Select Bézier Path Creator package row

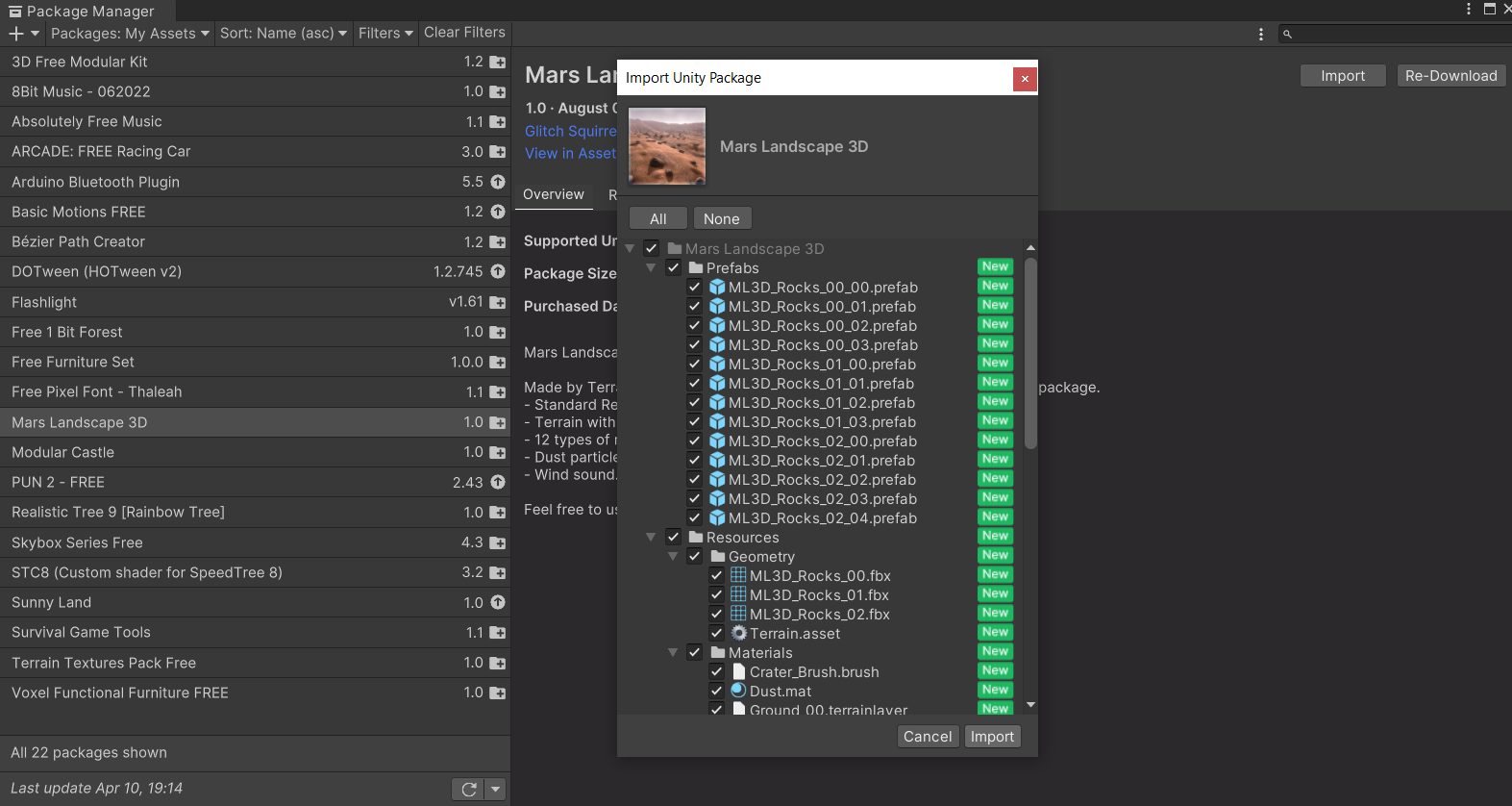click(255, 241)
